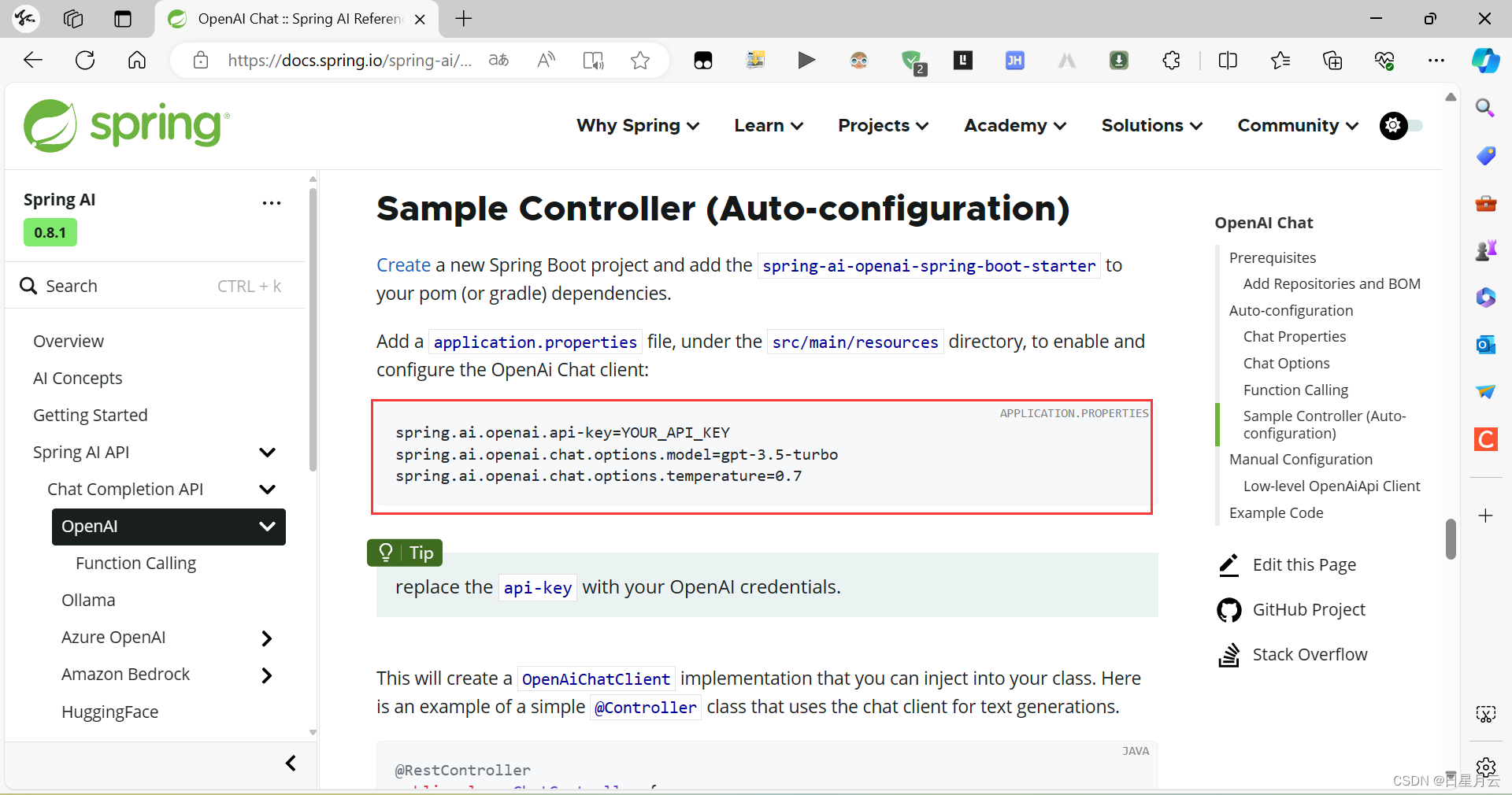Jump to Manual Configuration section
1512x795 pixels.
coord(1301,459)
